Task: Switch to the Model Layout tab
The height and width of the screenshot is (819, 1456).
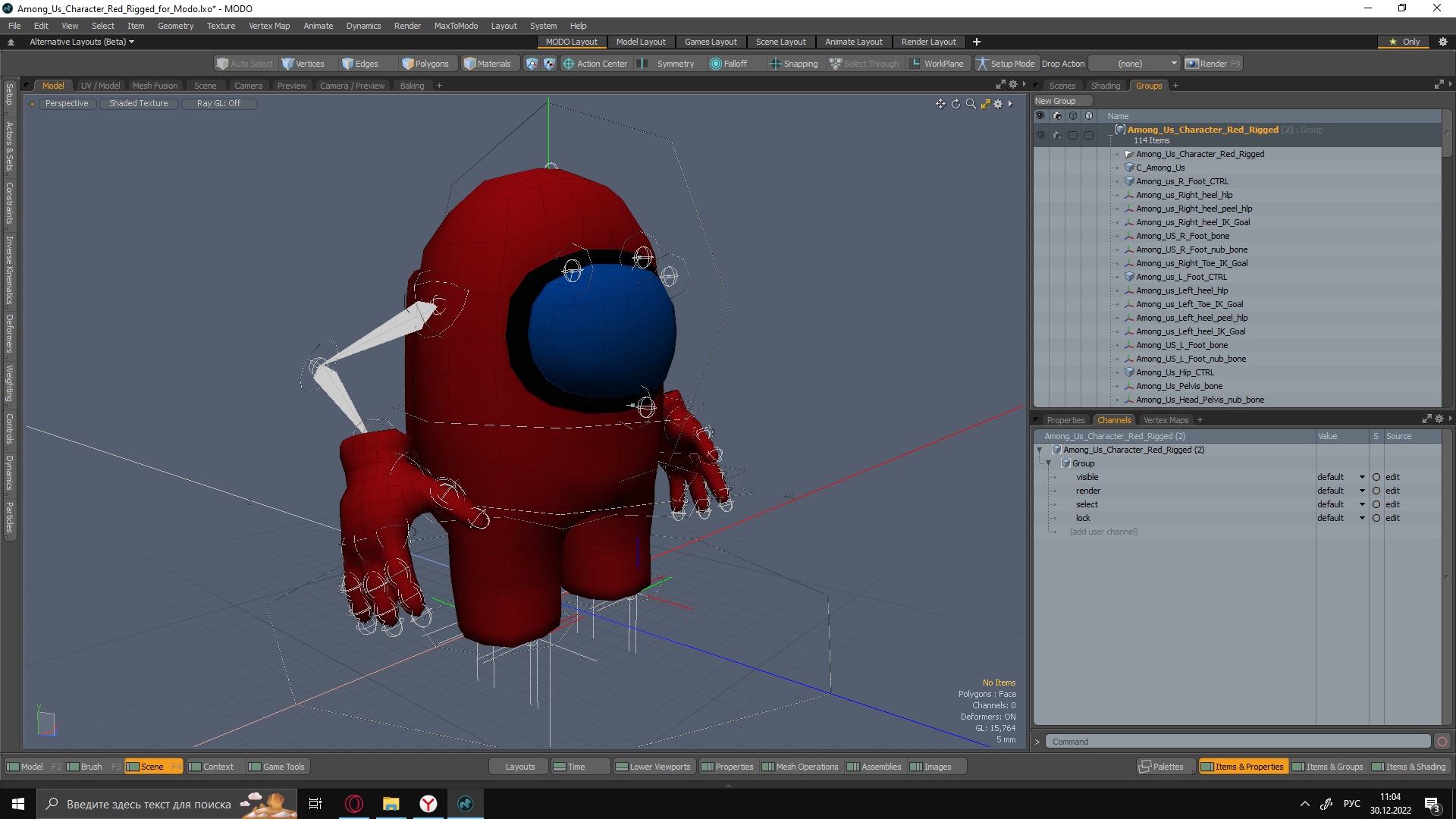Action: pyautogui.click(x=640, y=42)
